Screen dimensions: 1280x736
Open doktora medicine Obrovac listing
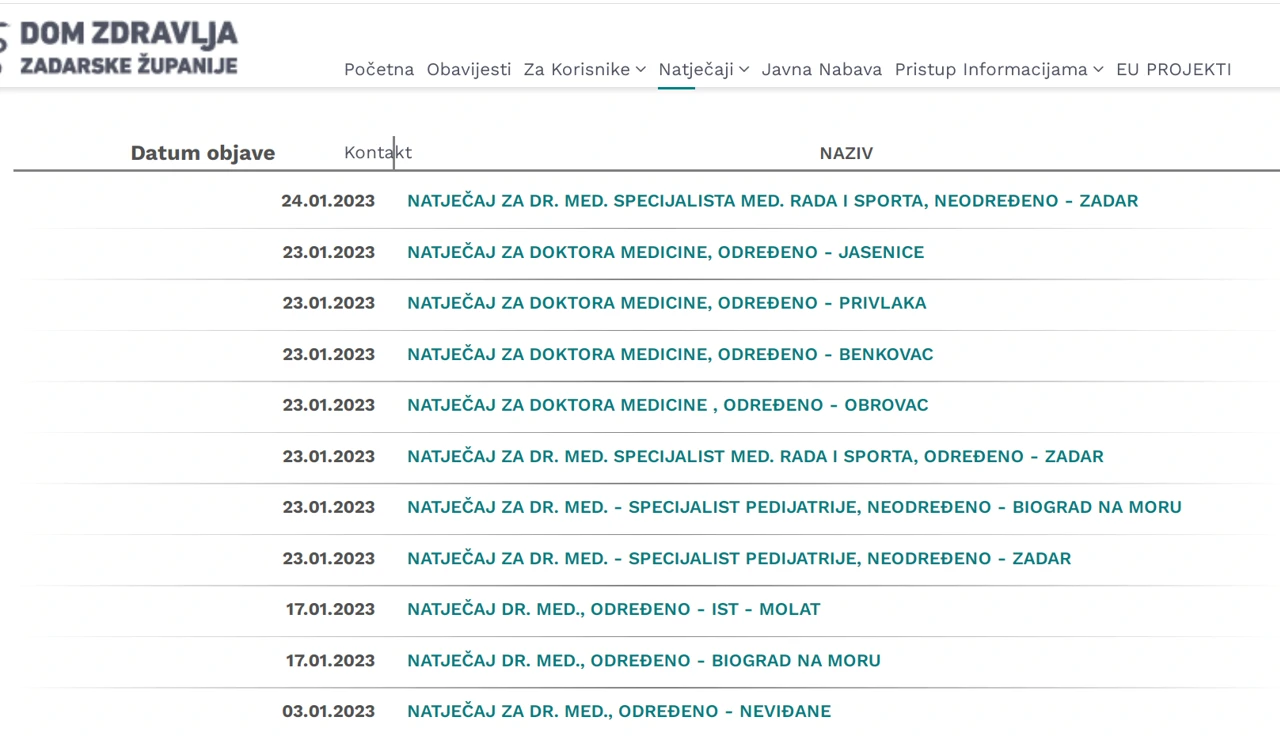tap(667, 405)
